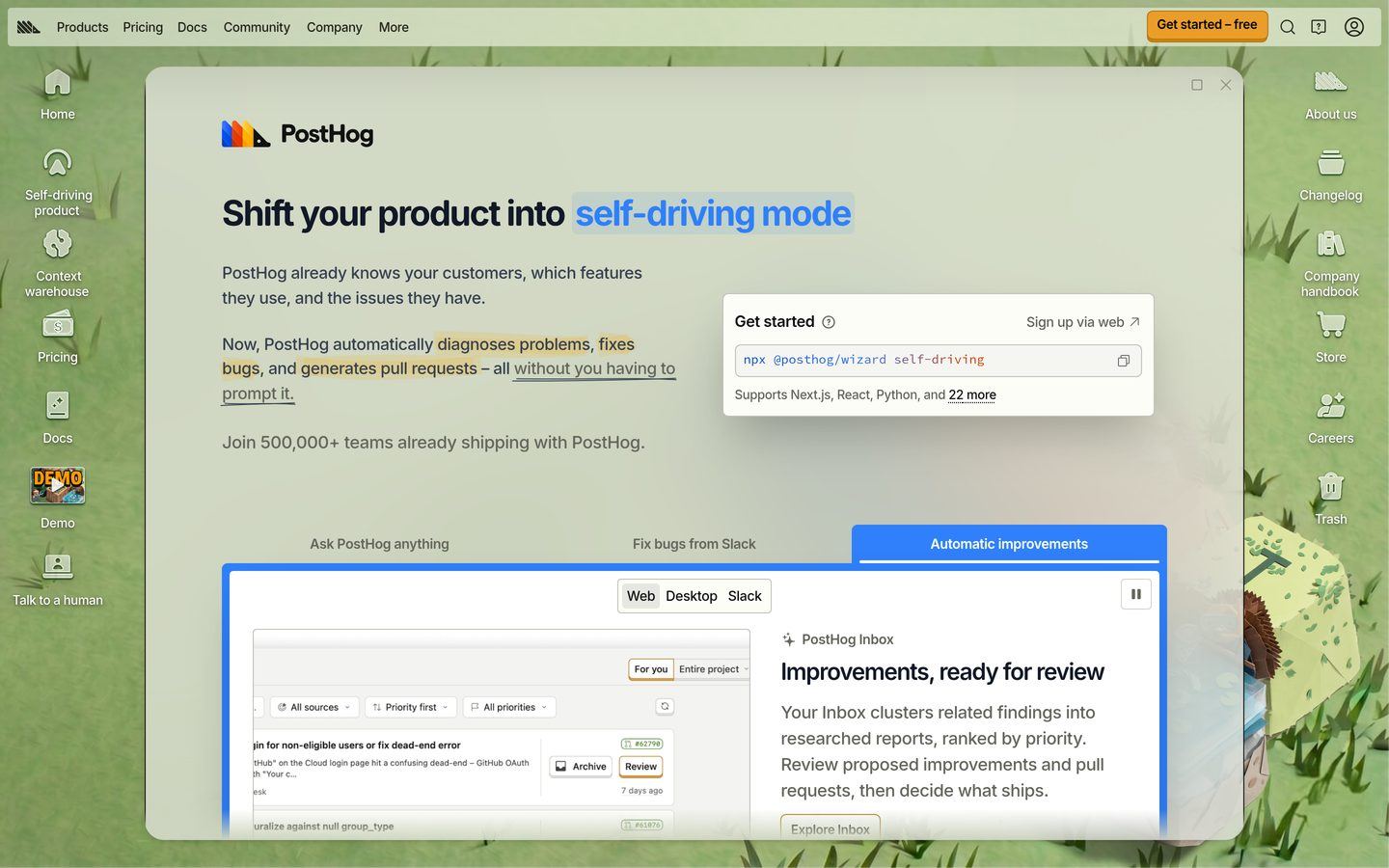The height and width of the screenshot is (868, 1389).
Task: Click the Review button on first report
Action: (640, 767)
